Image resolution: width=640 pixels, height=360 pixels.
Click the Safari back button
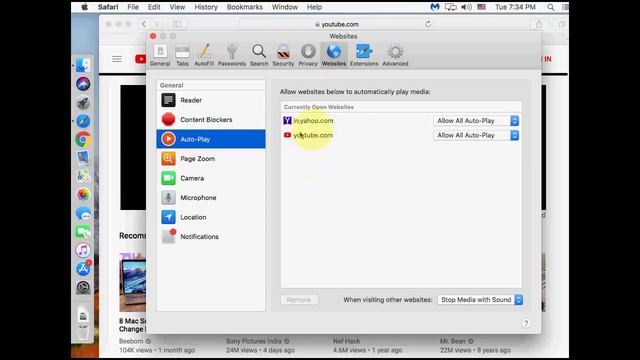[x=144, y=24]
